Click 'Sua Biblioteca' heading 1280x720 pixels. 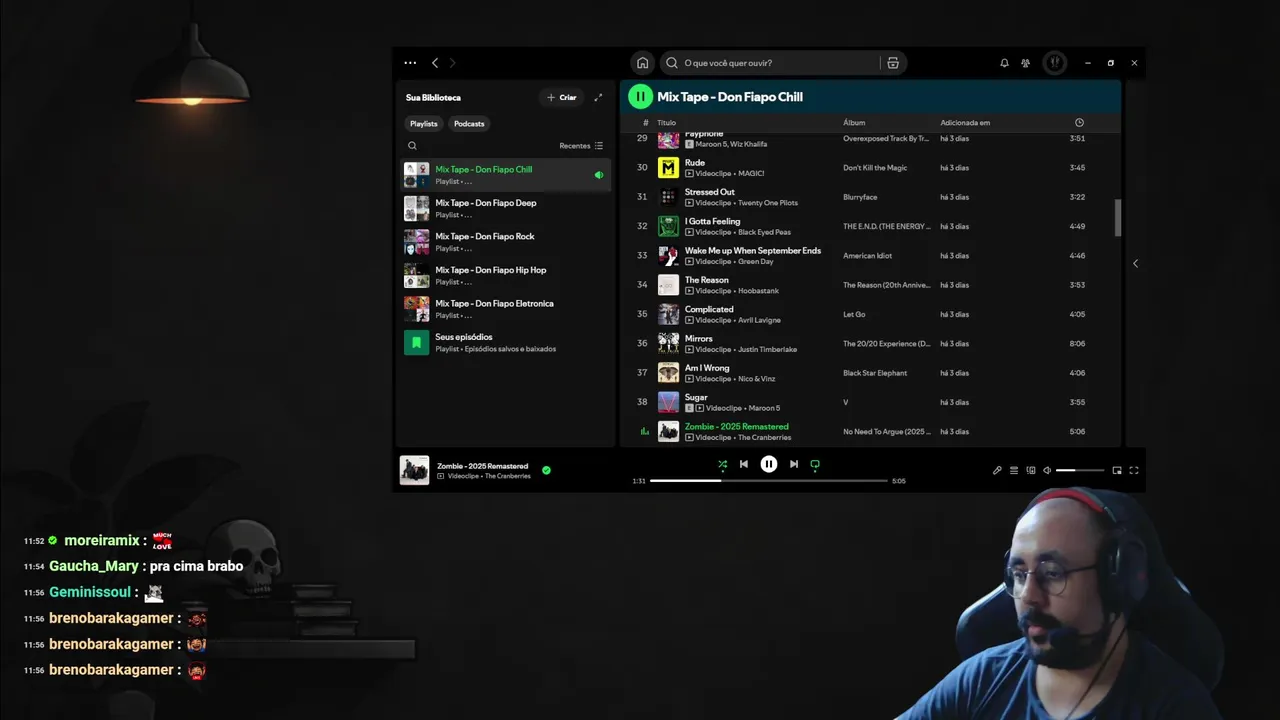pos(433,97)
